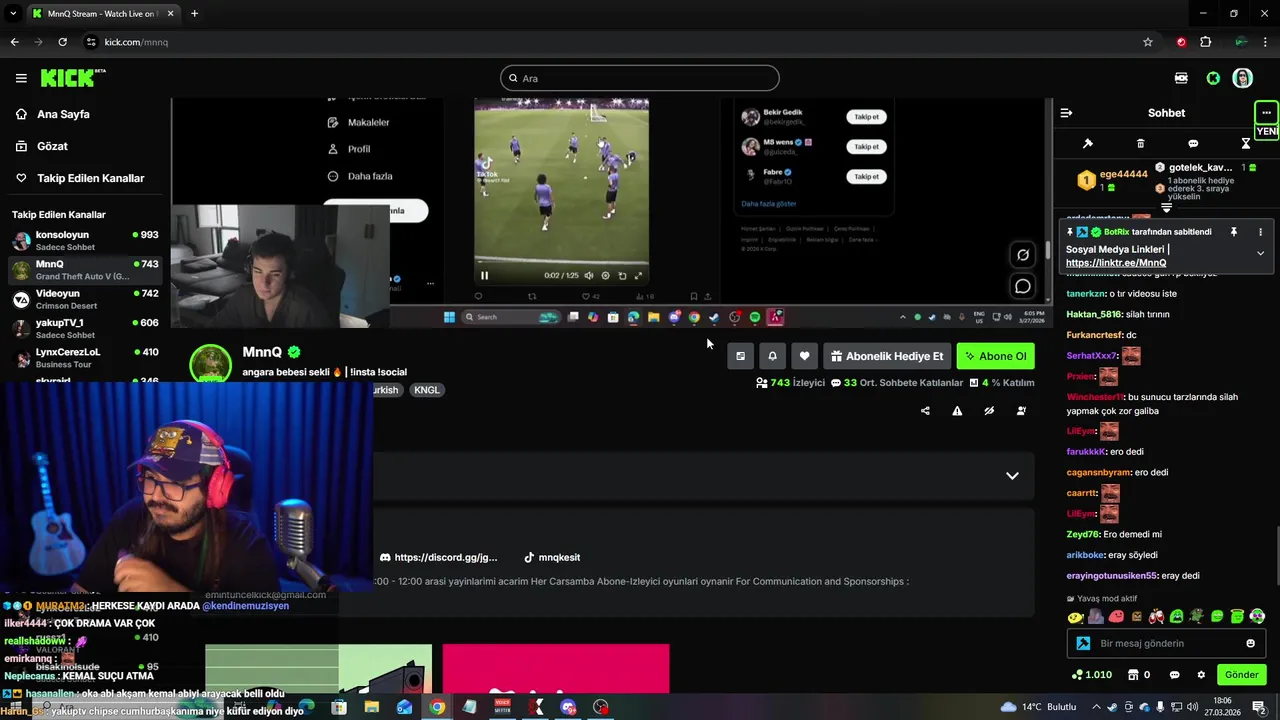Viewport: 1280px width, 720px height.
Task: Open the Videoyun channel in sidebar
Action: click(85, 300)
